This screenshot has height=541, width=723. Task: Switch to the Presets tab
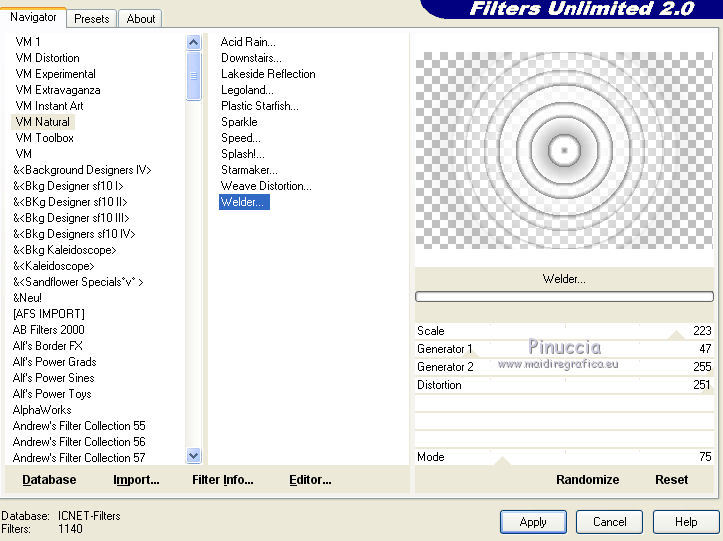click(91, 19)
